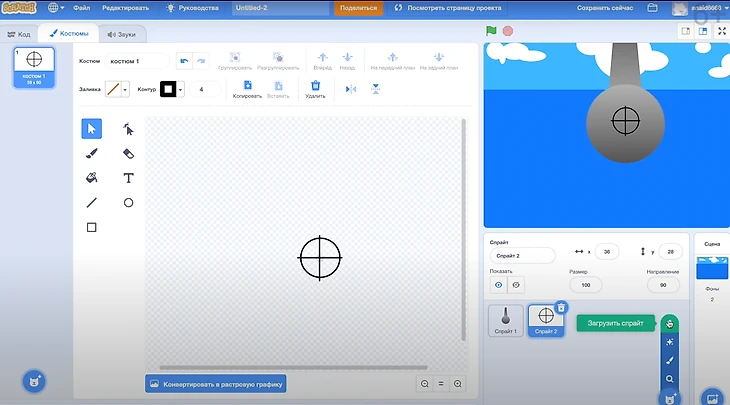Open the Контур outline color dropdown
Image resolution: width=730 pixels, height=405 pixels.
pos(172,89)
